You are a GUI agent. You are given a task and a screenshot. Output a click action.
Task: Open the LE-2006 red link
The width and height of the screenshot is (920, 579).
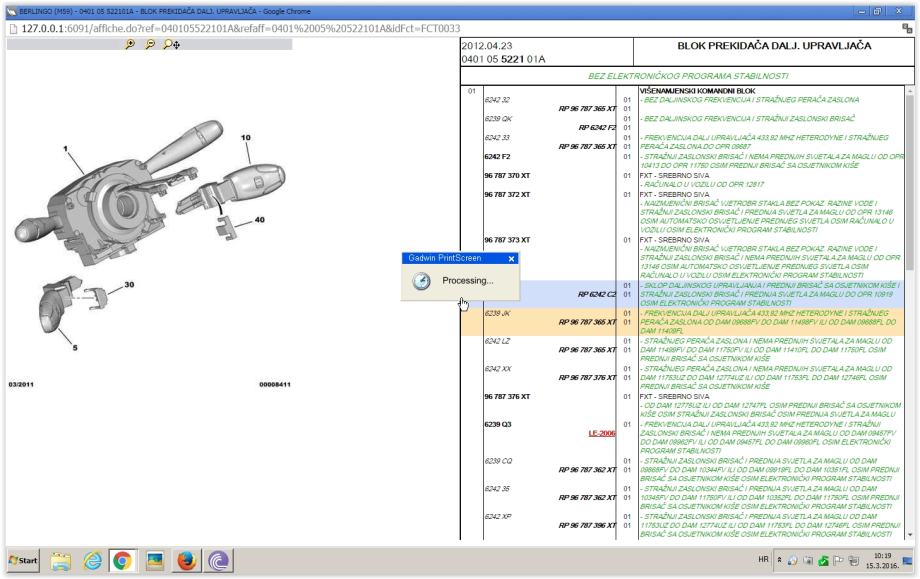pos(601,433)
